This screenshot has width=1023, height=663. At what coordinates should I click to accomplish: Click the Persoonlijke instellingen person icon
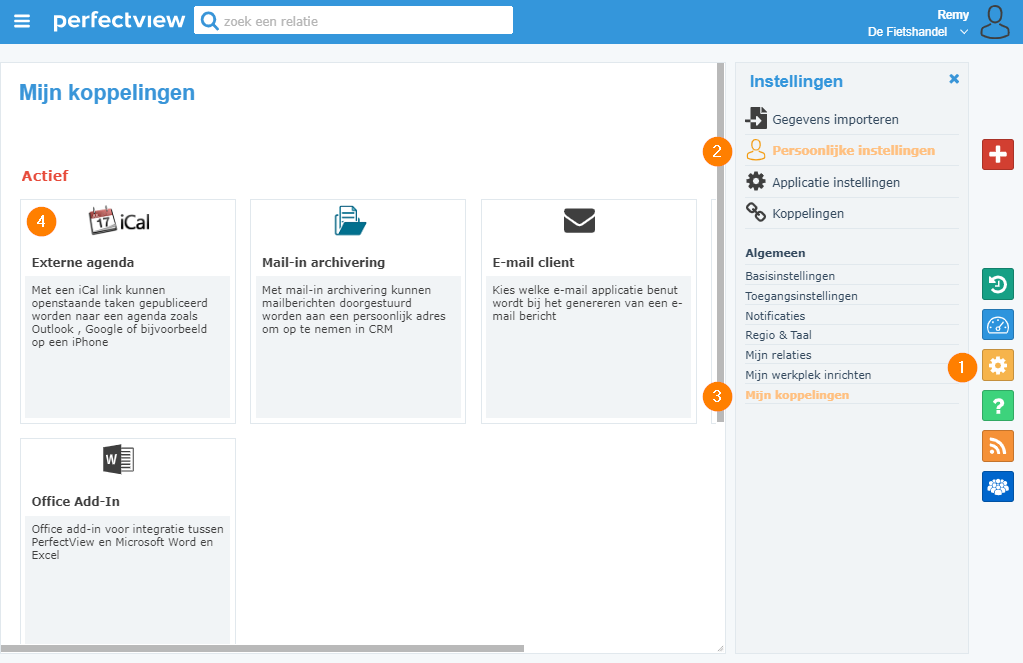[x=756, y=150]
